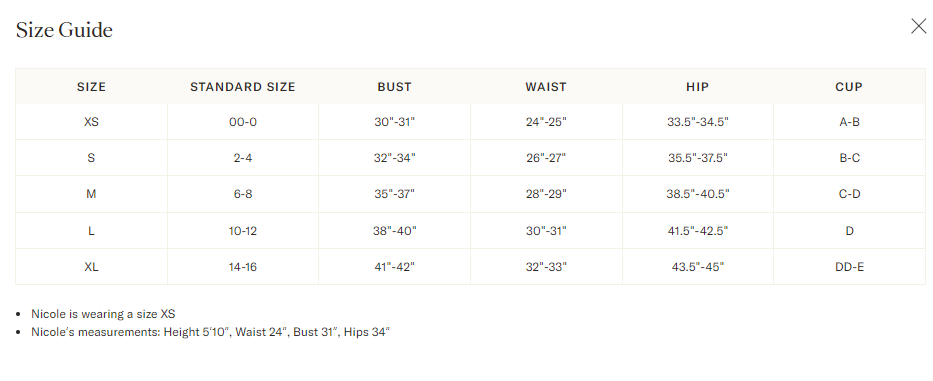Close the Size Guide dialog

click(x=918, y=26)
